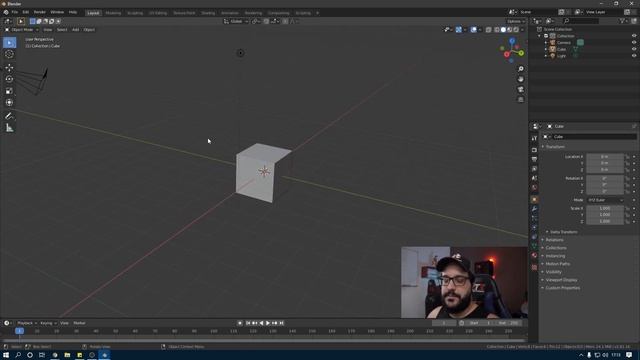Open the Material properties tab
This screenshot has height=360, width=640.
534,255
